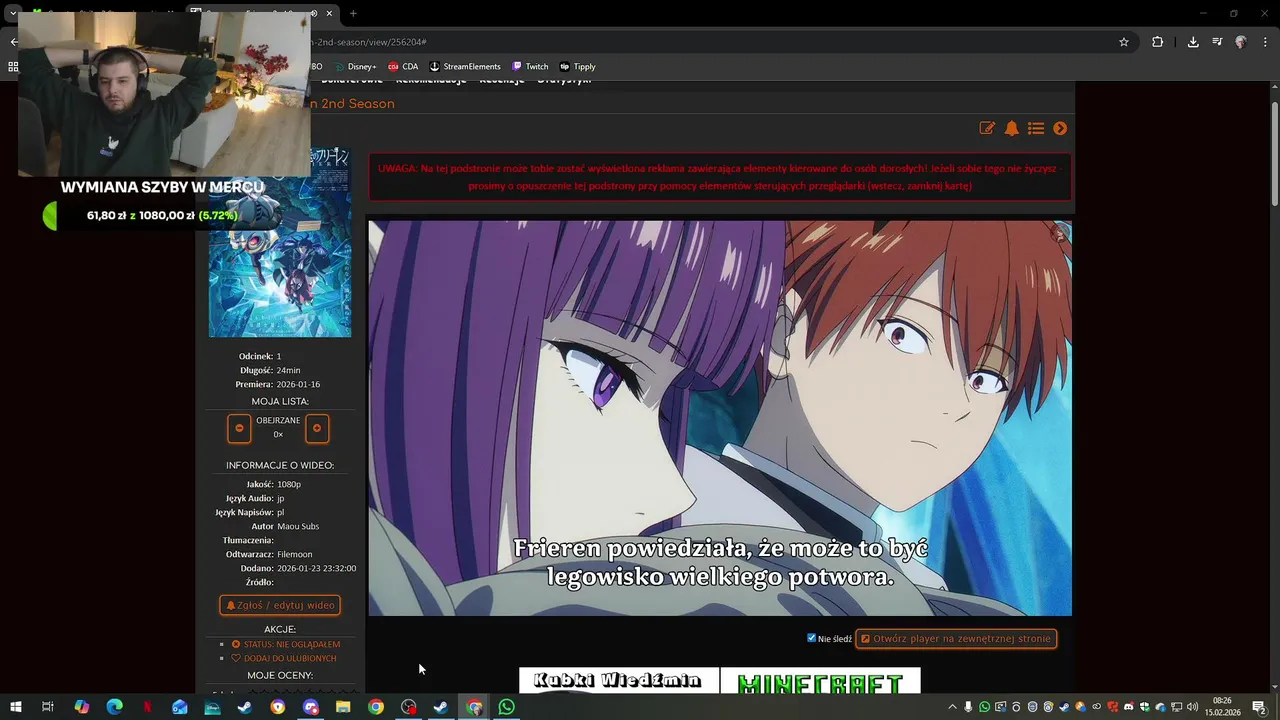This screenshot has width=1280, height=720.
Task: Click the Windows Security tray icon
Action: 1145,707
